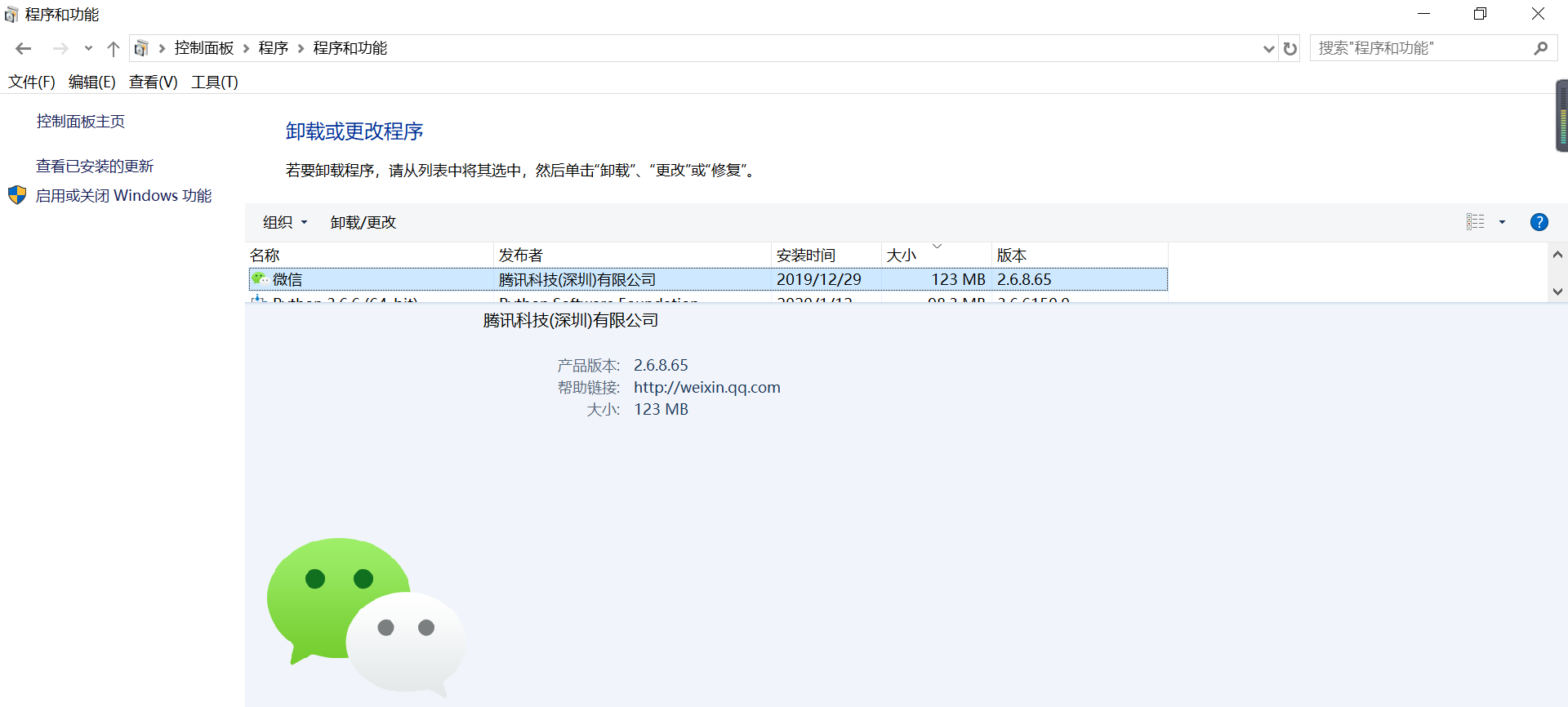Sort by the 大小 column header

[x=937, y=256]
